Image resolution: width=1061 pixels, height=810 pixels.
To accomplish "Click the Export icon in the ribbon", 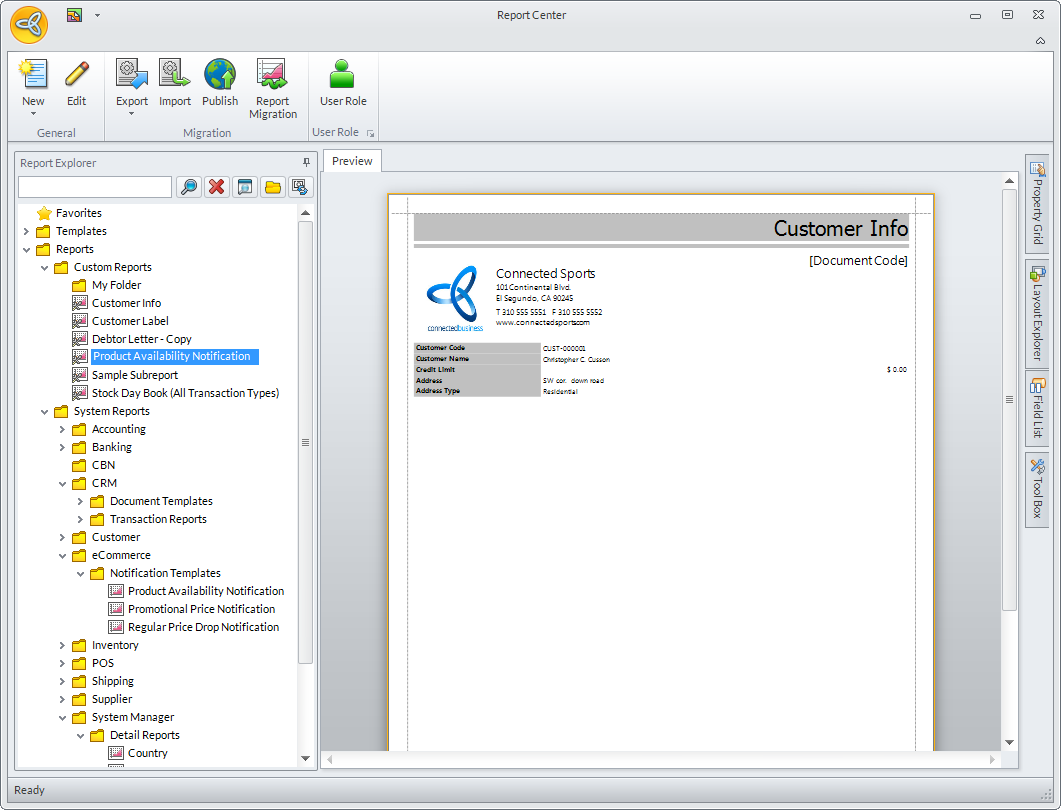I will pos(131,75).
